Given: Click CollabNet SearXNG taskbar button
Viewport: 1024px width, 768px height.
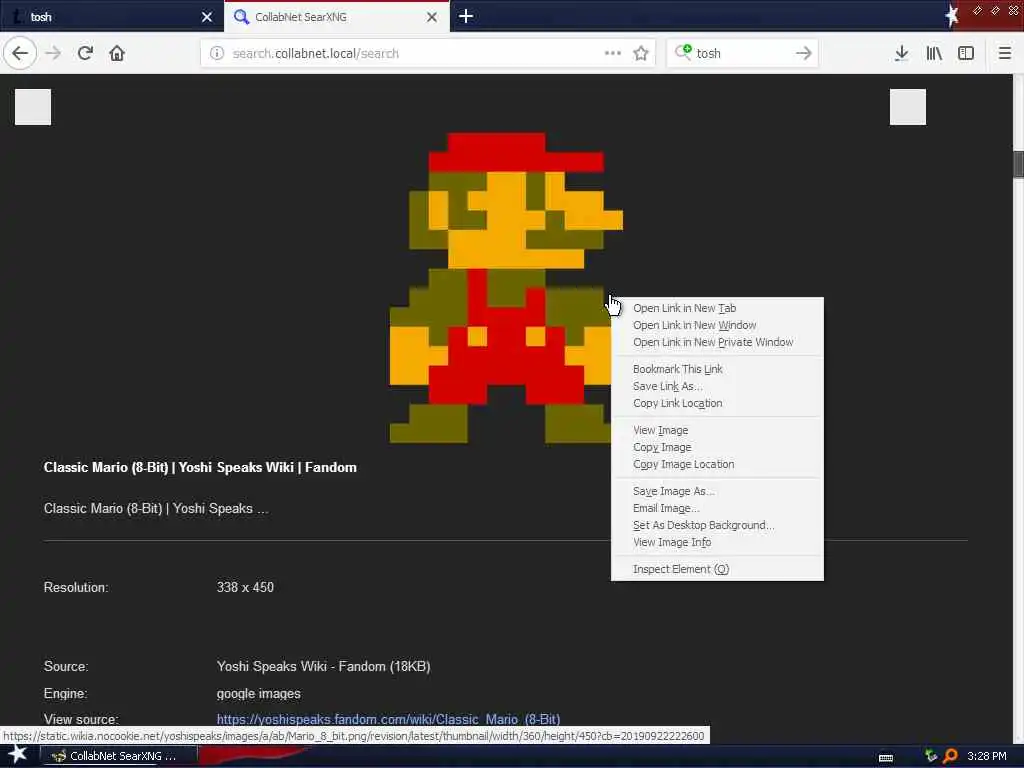Looking at the screenshot, I should click(x=118, y=756).
